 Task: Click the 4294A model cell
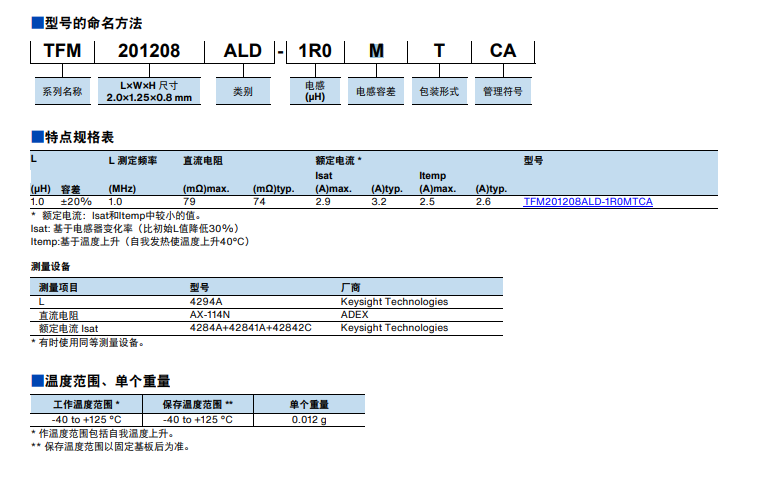(206, 301)
